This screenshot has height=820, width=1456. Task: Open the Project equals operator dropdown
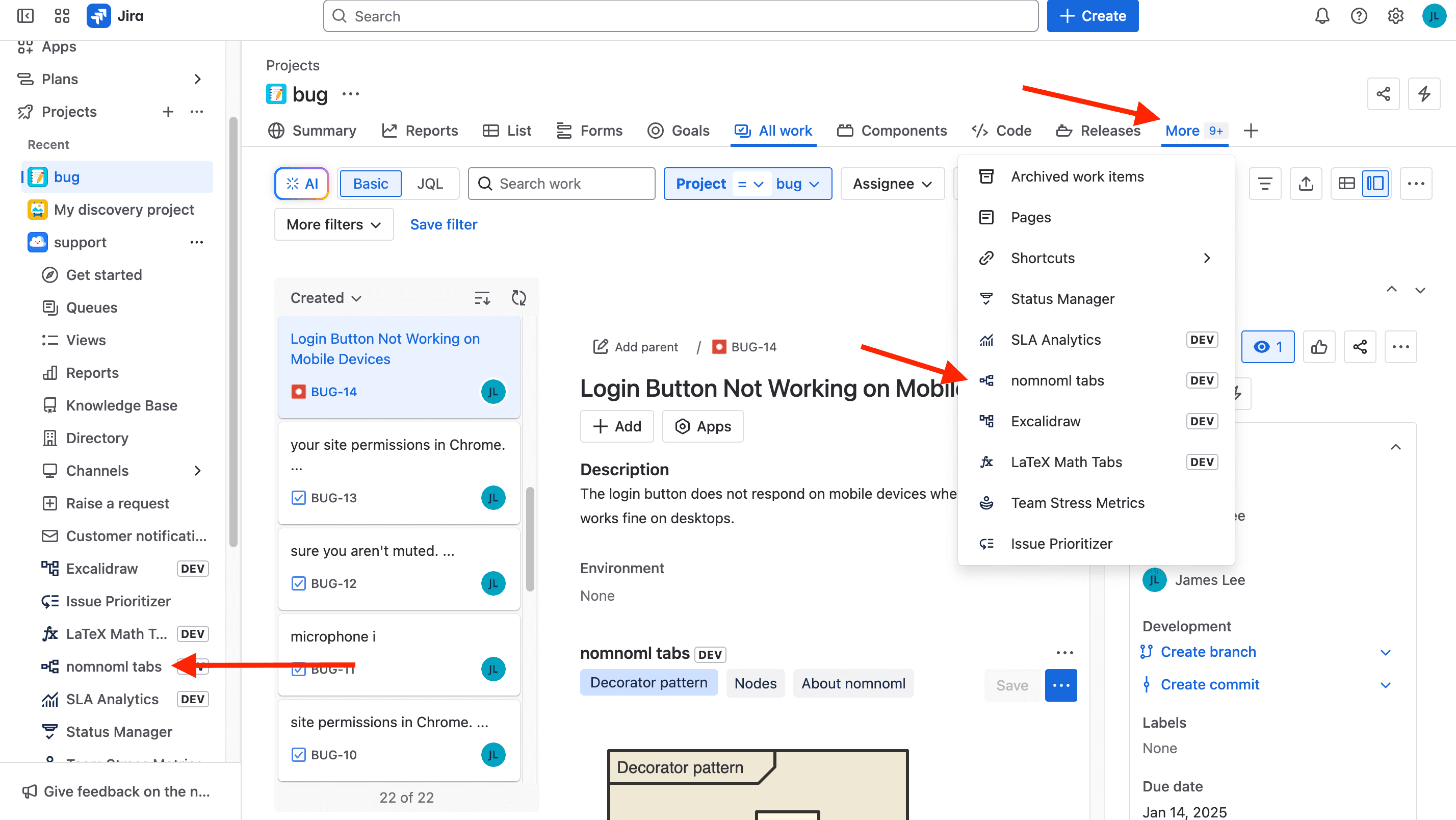750,184
